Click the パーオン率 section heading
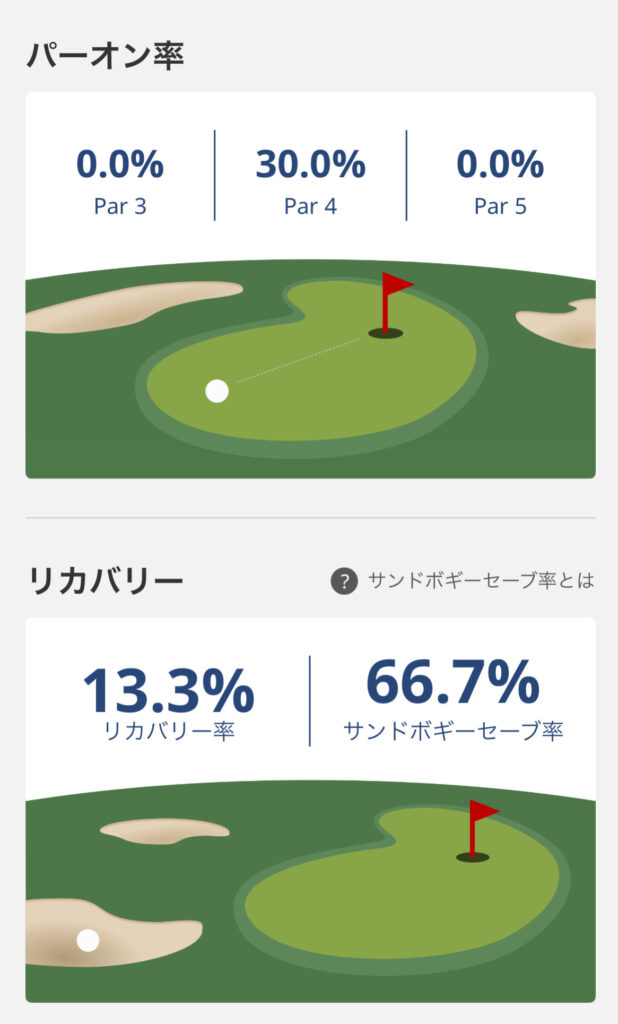The image size is (618, 1024). [x=105, y=55]
